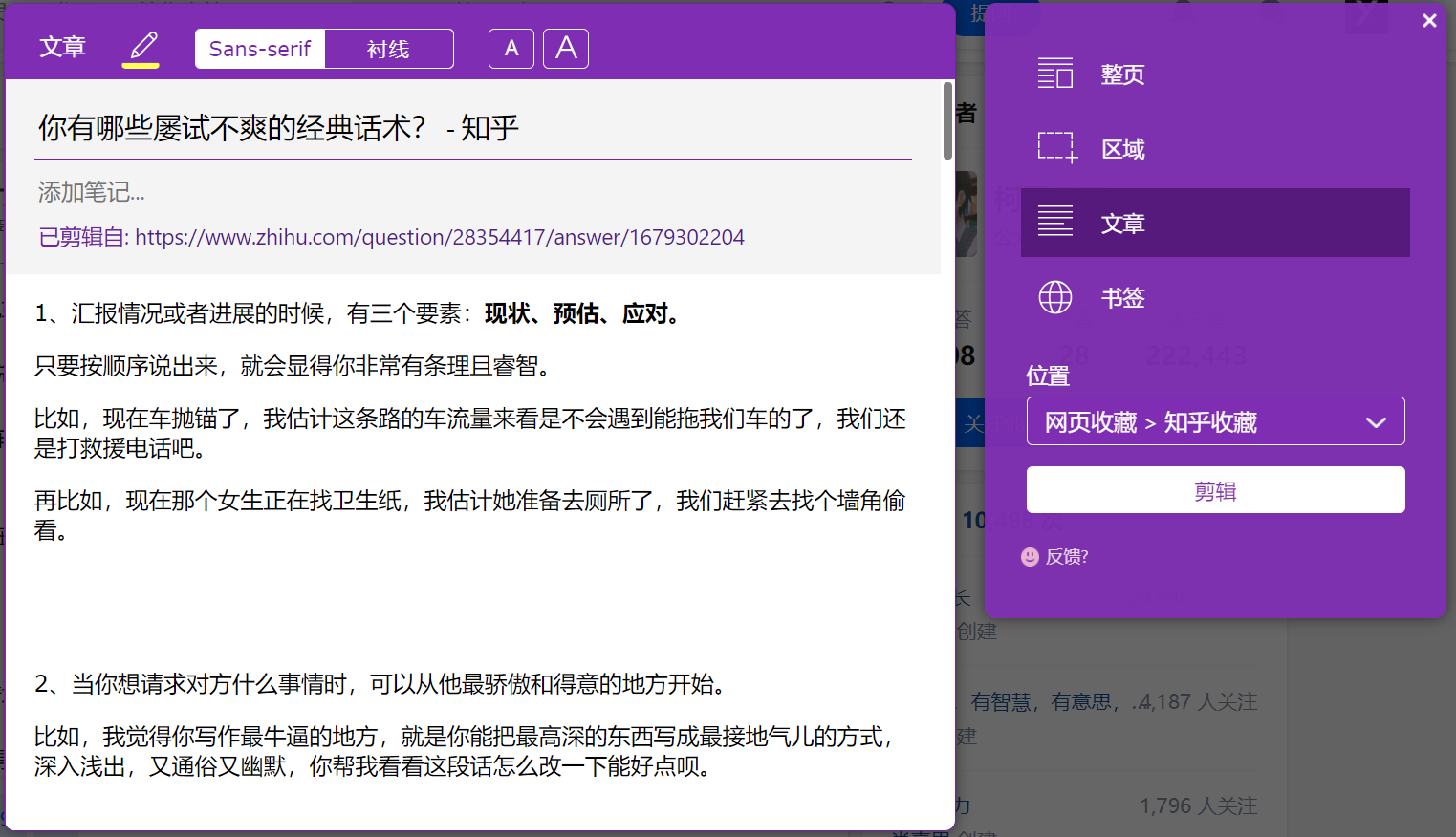Click paragraph starting 再比如，现在那个女生

click(x=470, y=515)
